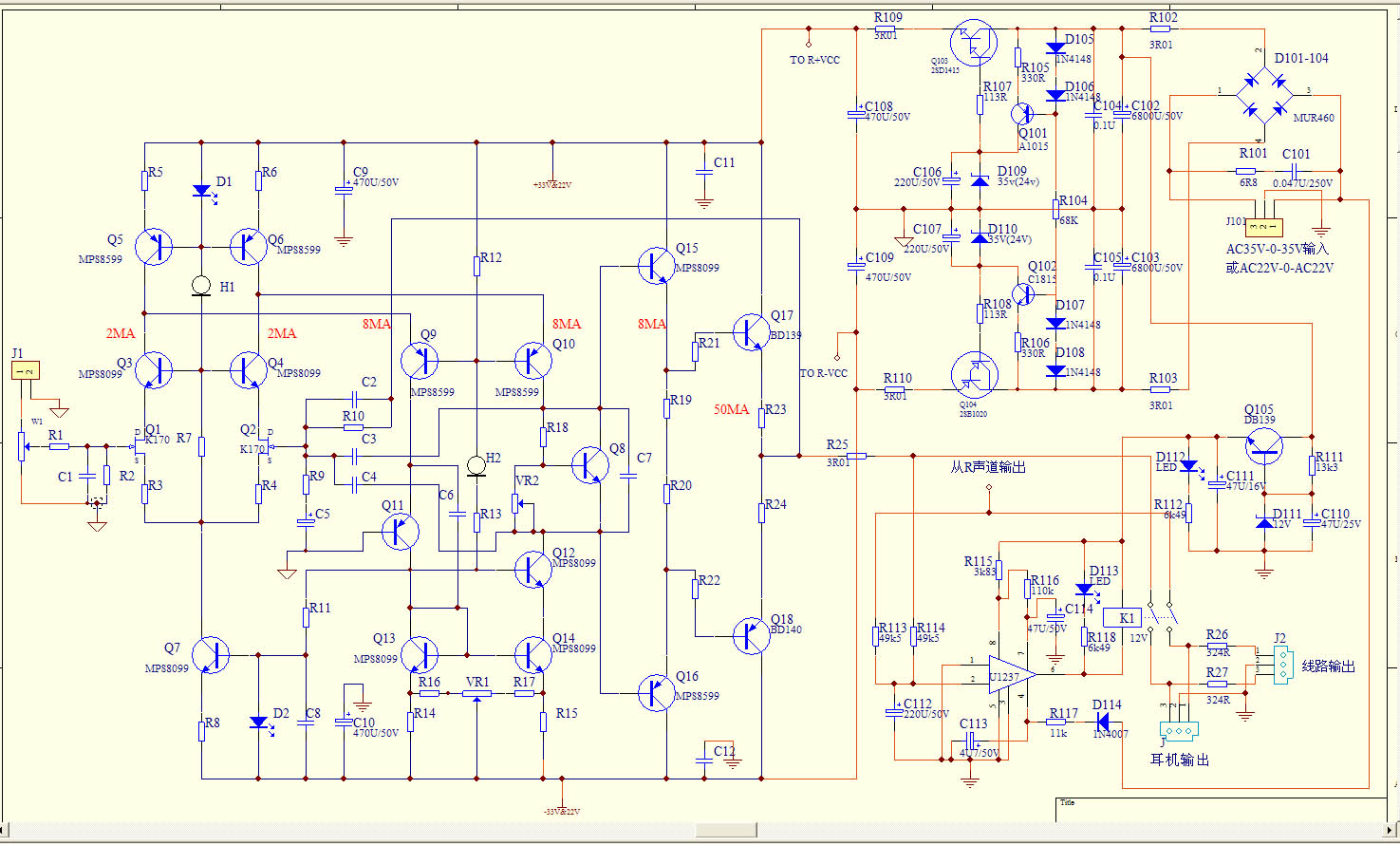Image resolution: width=1400 pixels, height=845 pixels.
Task: Select the 或AC22V-0-AC22V text
Action: pos(1279,268)
